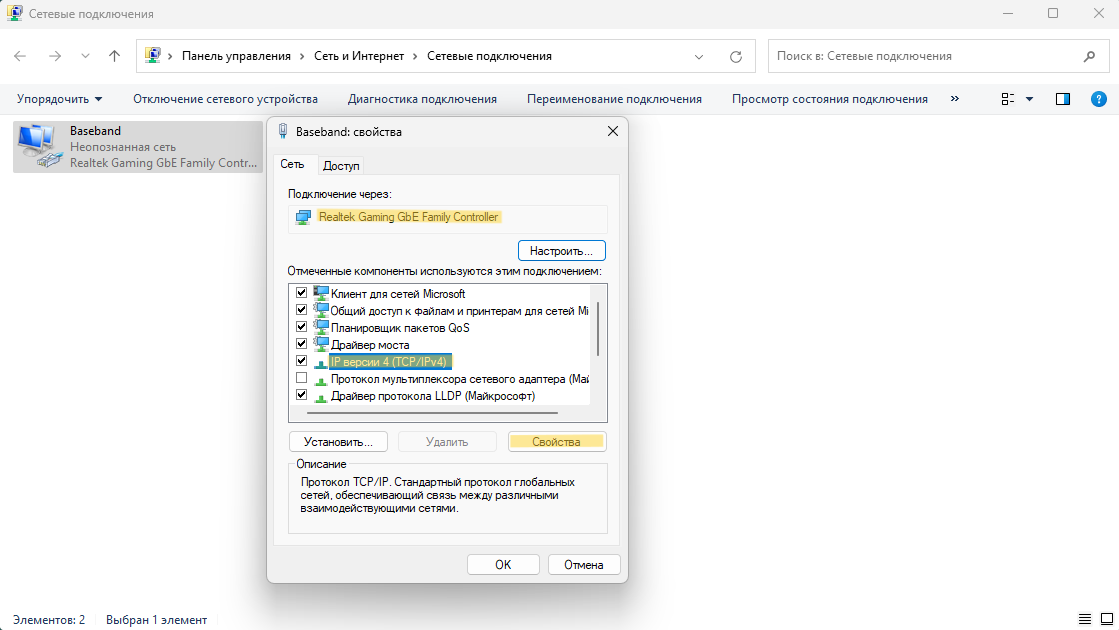Click 'Отключение сетевого устройства'

pos(226,99)
